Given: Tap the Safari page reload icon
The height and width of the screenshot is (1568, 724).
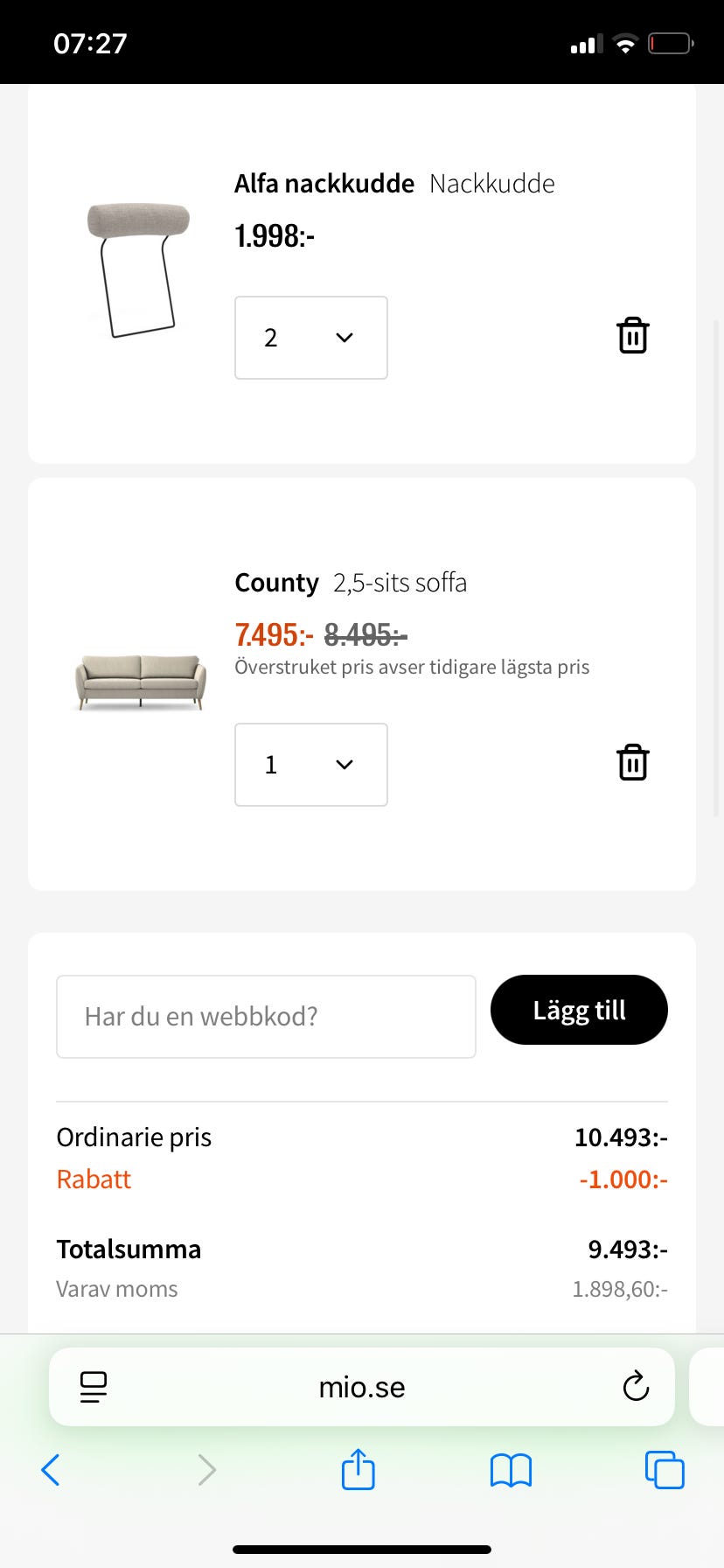Looking at the screenshot, I should [x=636, y=1387].
